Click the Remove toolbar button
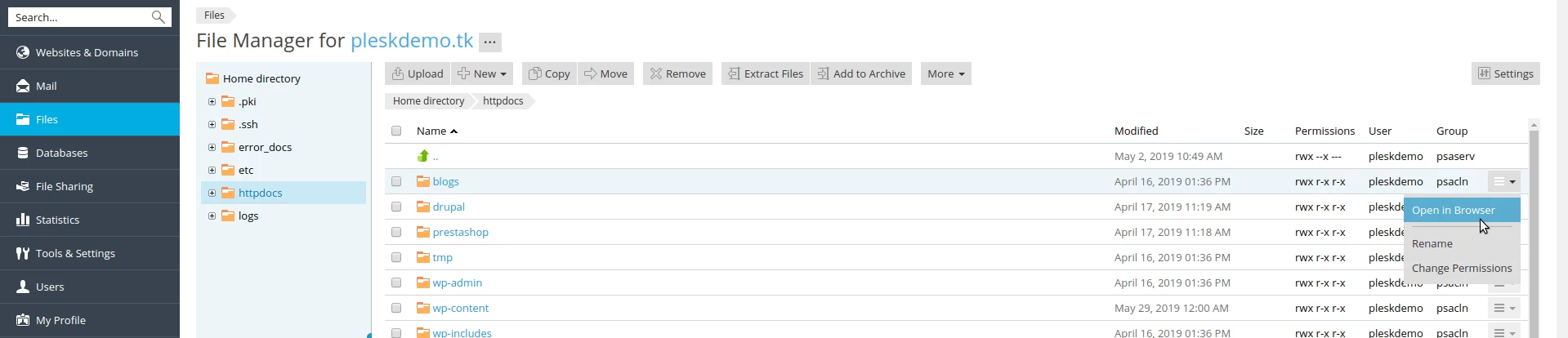 click(x=678, y=73)
